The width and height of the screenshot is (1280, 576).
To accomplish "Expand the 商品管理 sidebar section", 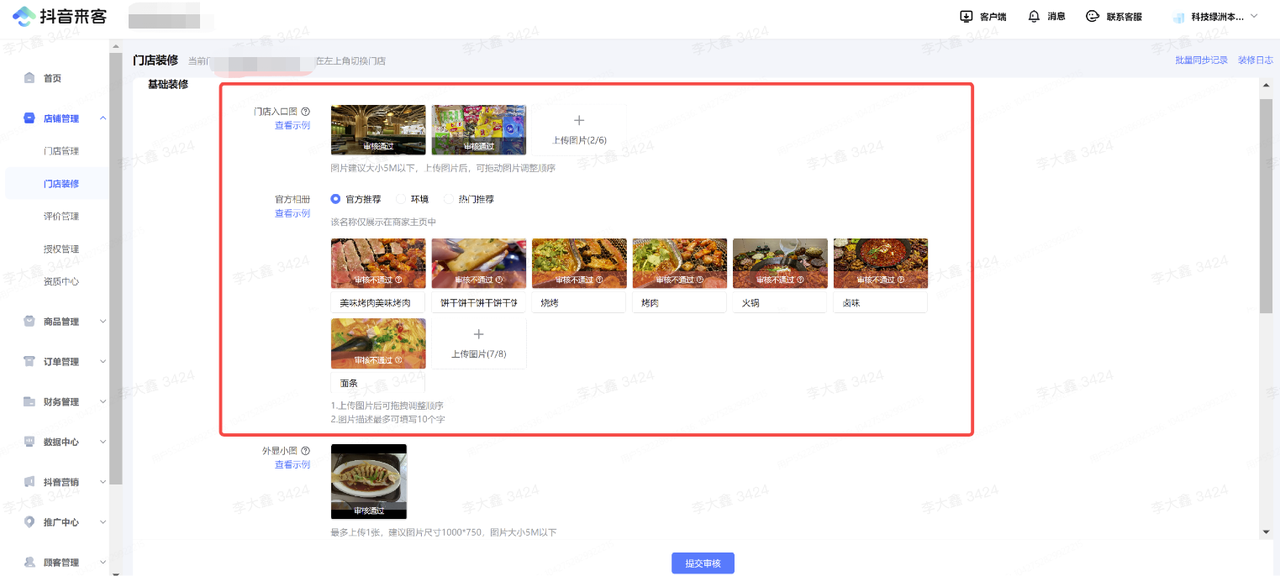I will click(103, 322).
